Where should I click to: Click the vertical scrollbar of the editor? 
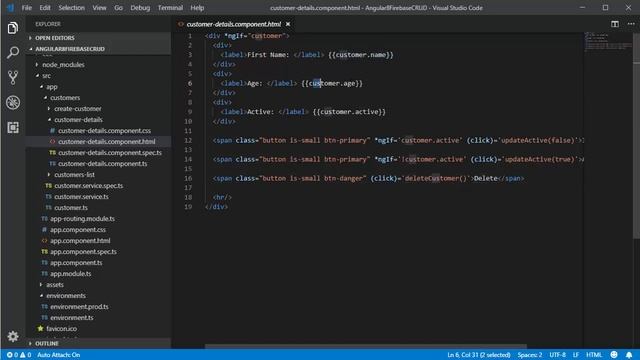tap(636, 135)
